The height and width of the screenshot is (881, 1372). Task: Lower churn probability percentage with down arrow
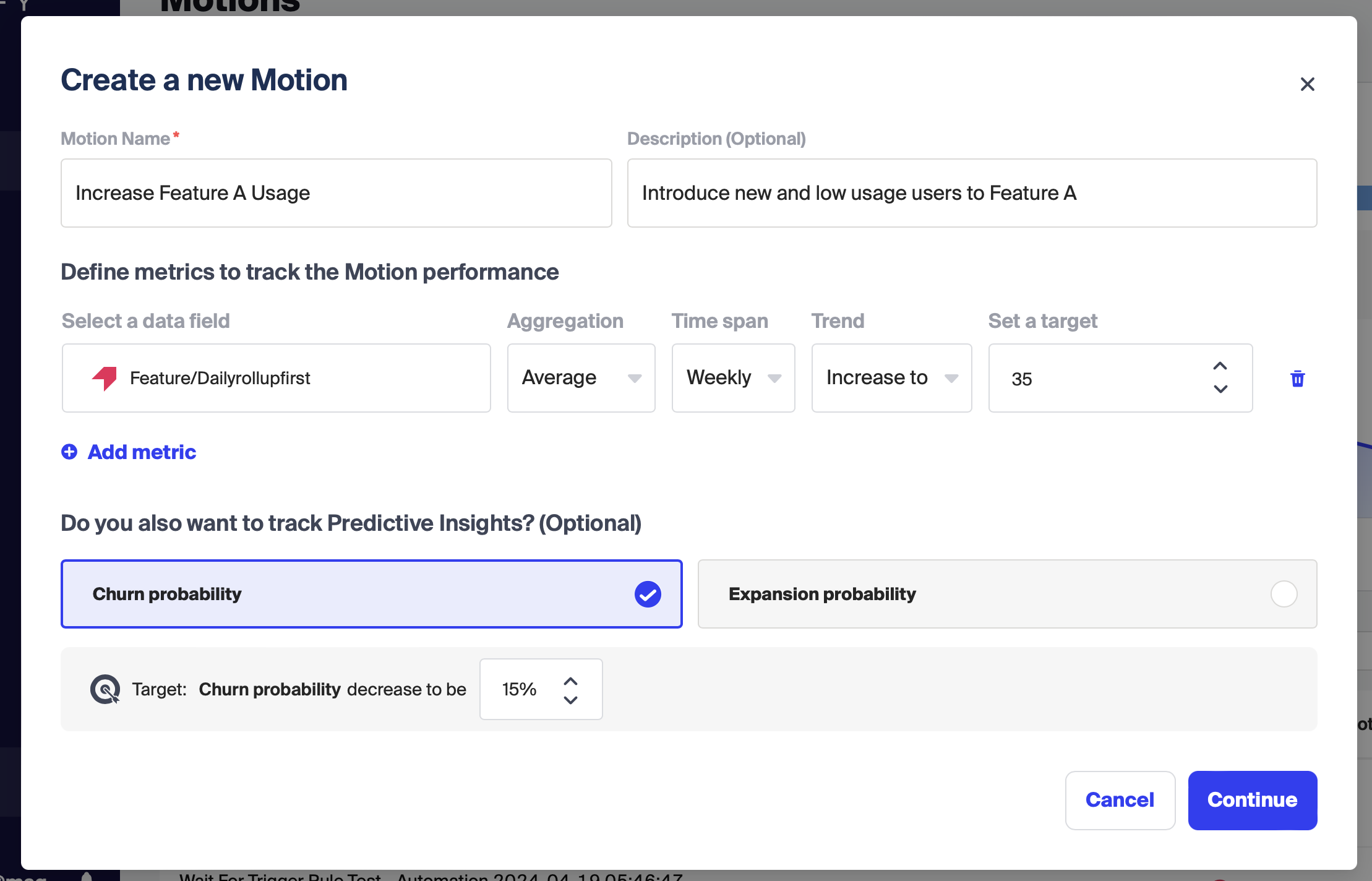[570, 700]
